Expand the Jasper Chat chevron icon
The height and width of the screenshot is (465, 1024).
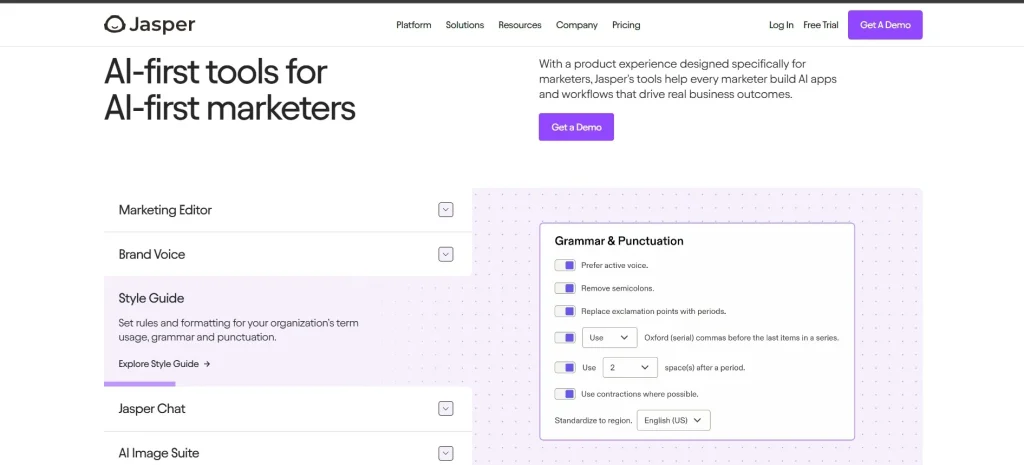click(x=445, y=409)
